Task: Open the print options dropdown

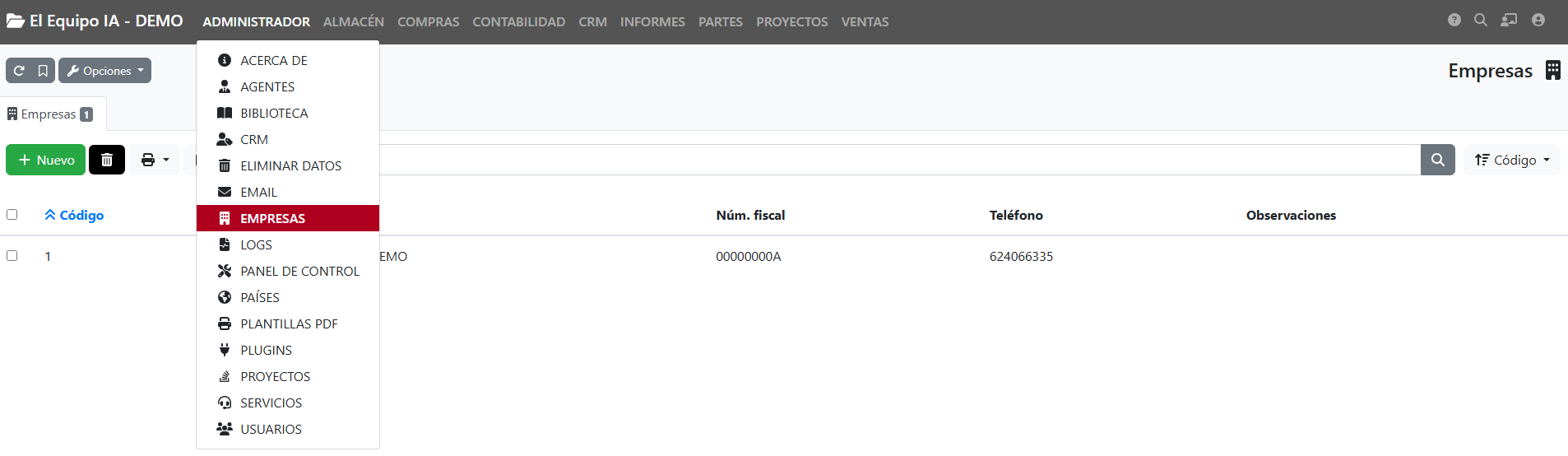Action: coord(155,160)
